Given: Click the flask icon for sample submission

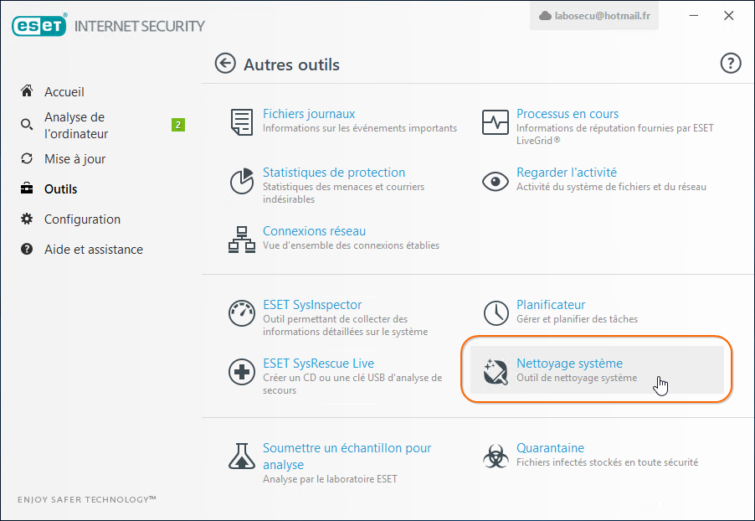Looking at the screenshot, I should coord(241,456).
